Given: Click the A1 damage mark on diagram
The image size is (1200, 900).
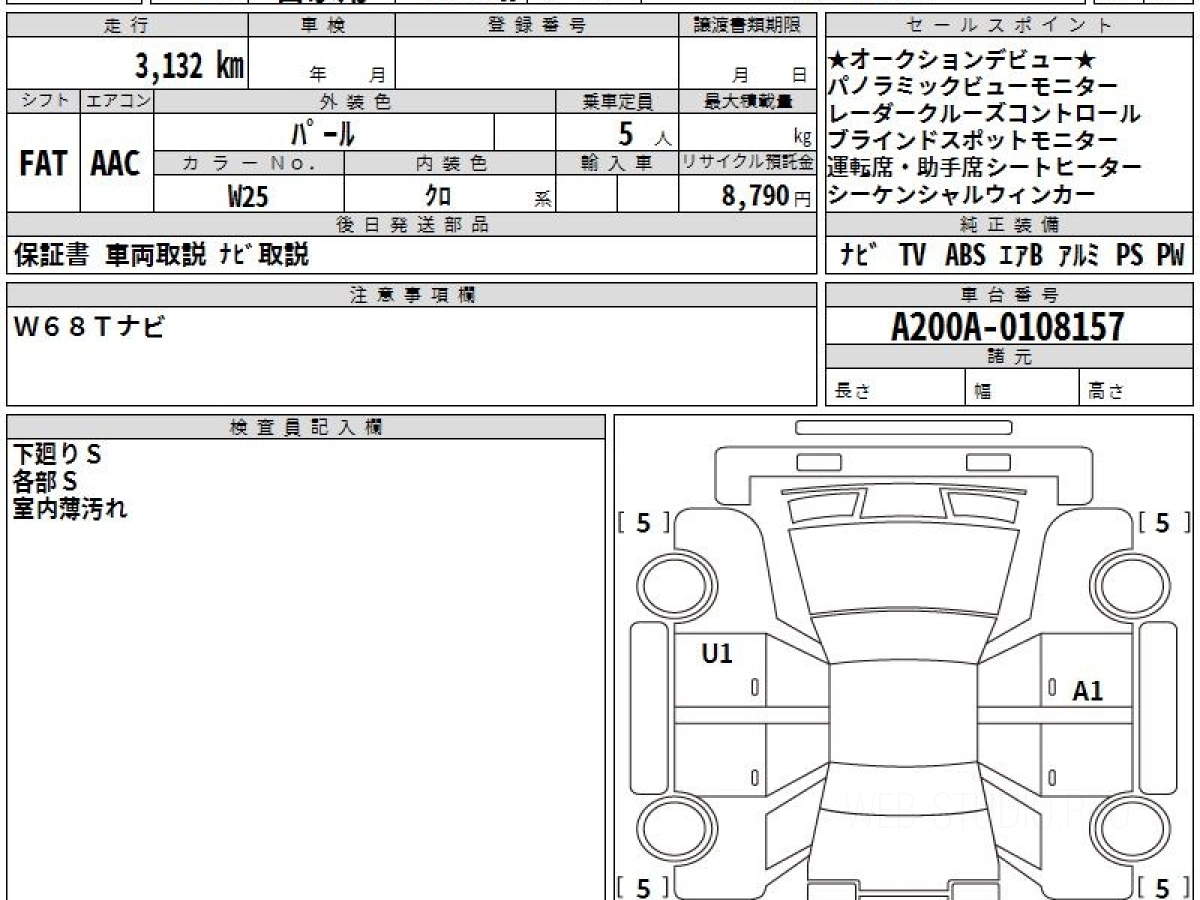Looking at the screenshot, I should [x=1088, y=690].
